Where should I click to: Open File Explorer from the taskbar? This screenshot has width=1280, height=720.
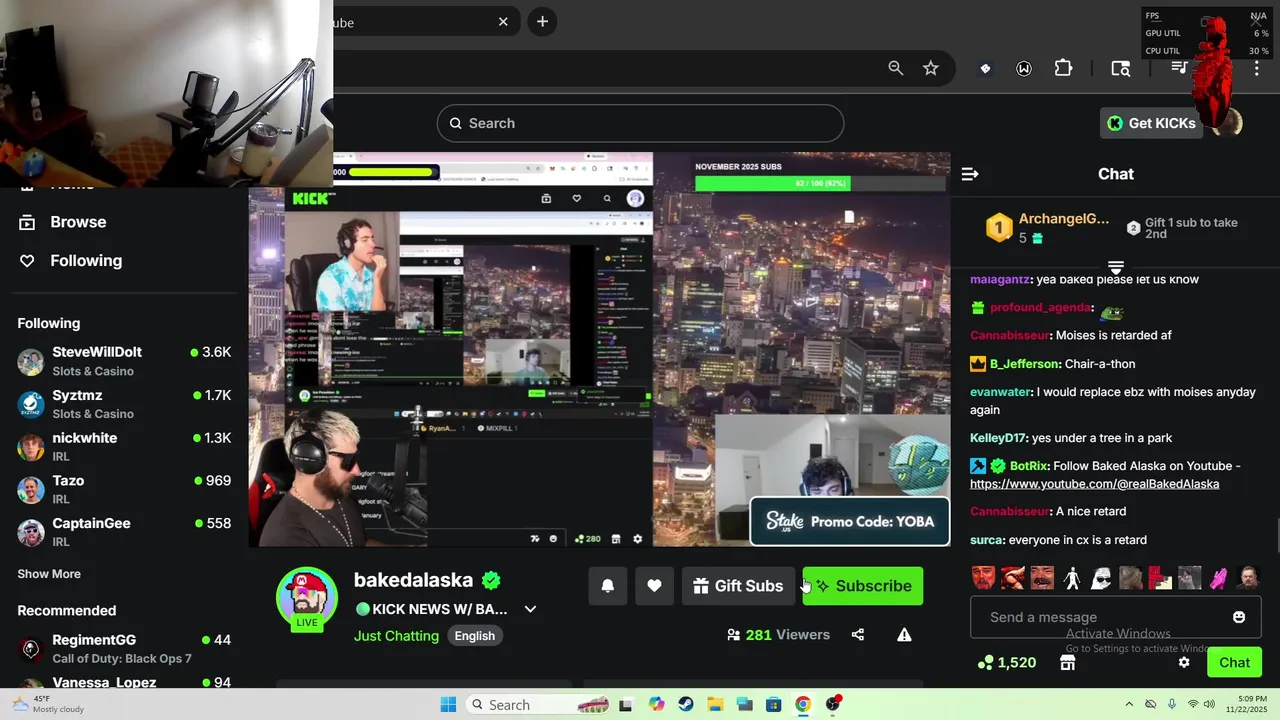coord(715,705)
